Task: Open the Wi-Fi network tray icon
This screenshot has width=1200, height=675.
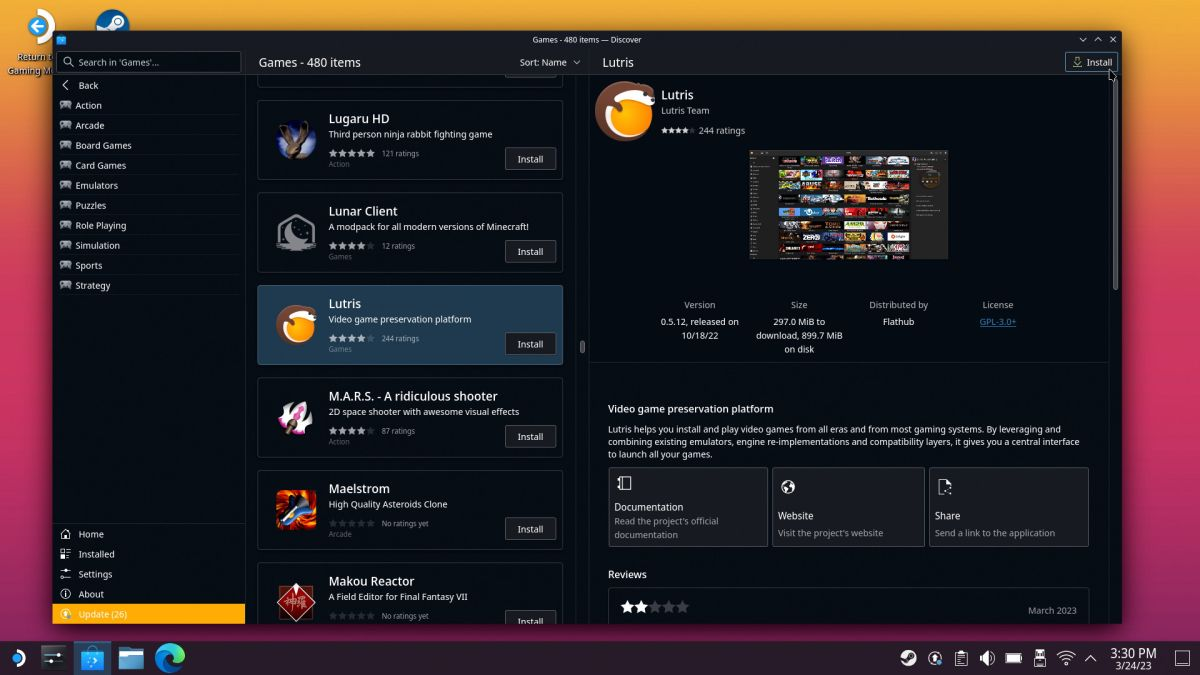Action: coord(1064,658)
